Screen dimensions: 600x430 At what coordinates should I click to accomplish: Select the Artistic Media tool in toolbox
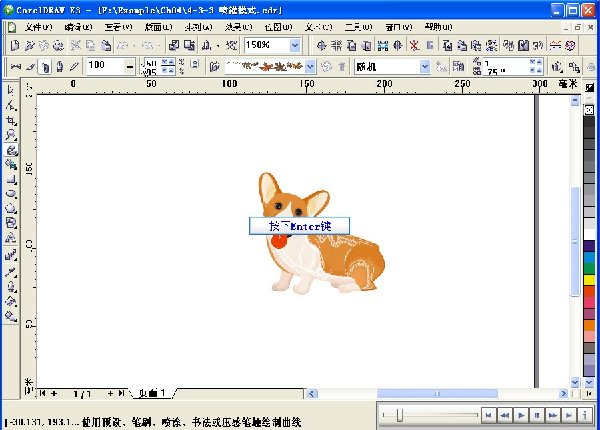pyautogui.click(x=11, y=150)
